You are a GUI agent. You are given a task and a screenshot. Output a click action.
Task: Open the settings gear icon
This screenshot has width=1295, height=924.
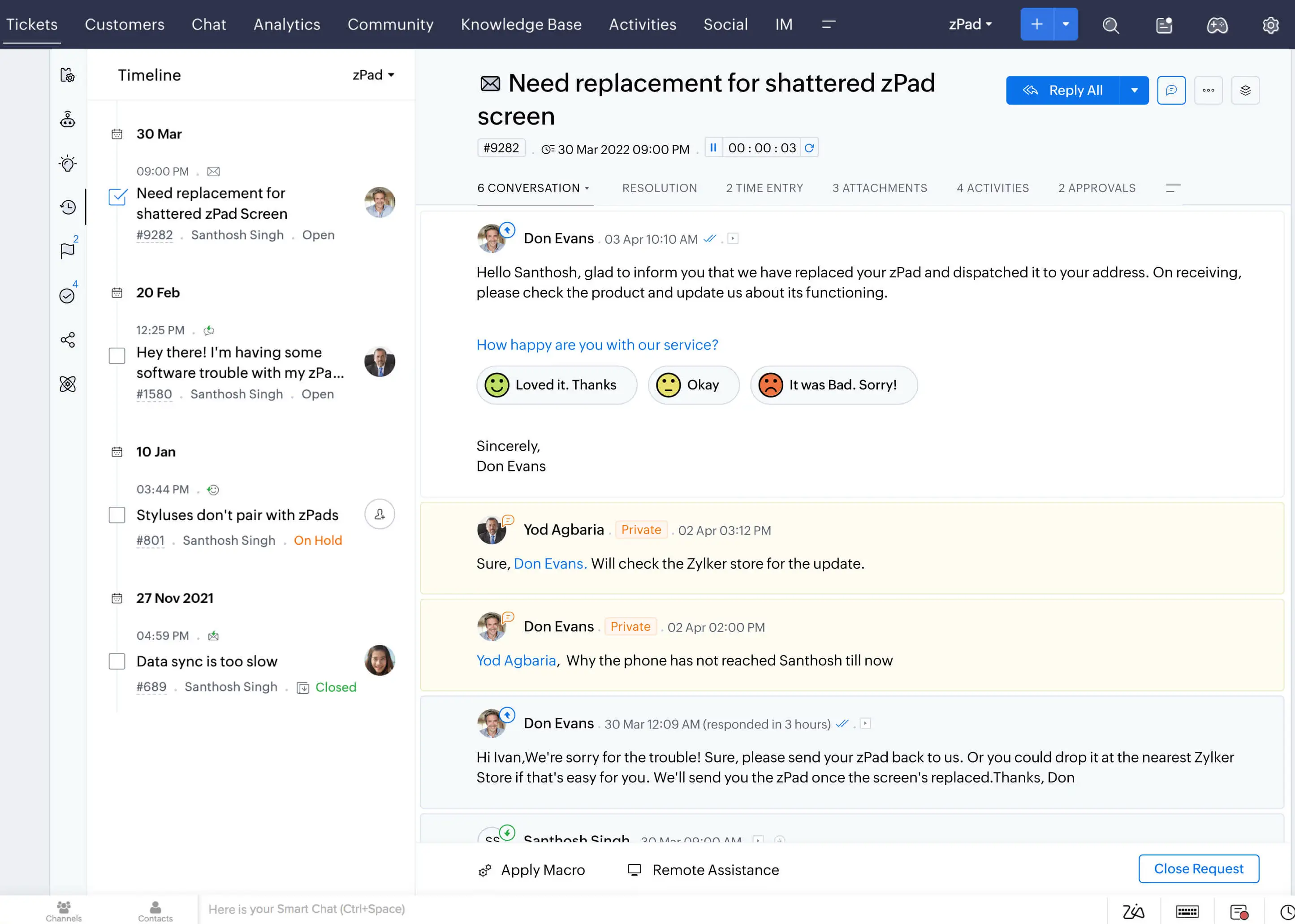[x=1270, y=25]
